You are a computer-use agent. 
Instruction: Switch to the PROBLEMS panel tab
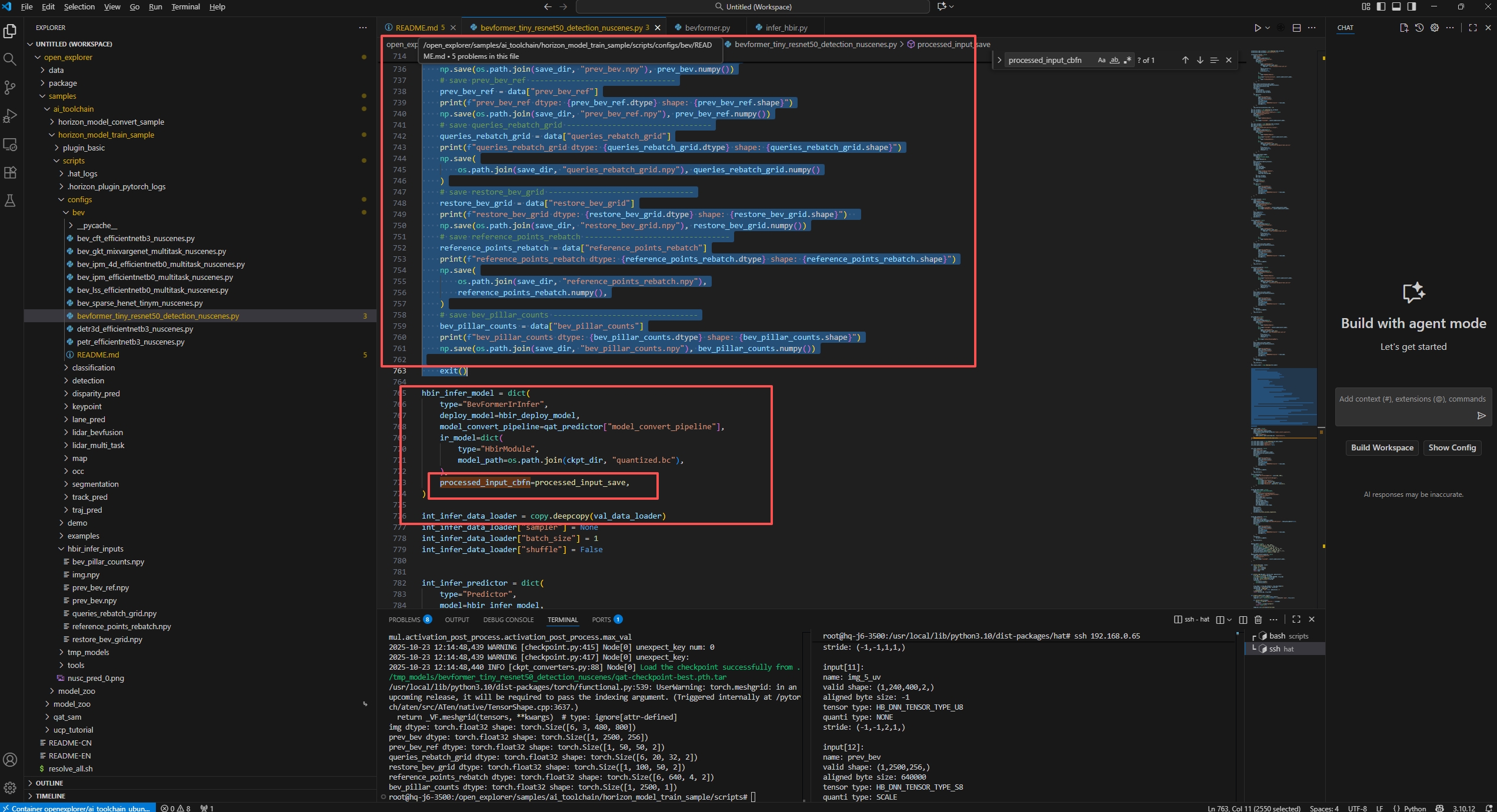coord(404,619)
